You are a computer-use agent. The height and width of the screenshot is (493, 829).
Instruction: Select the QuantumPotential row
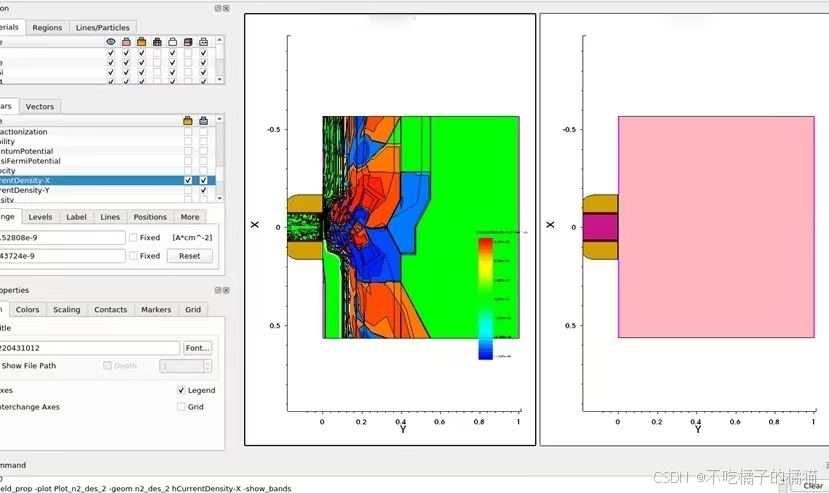click(107, 151)
